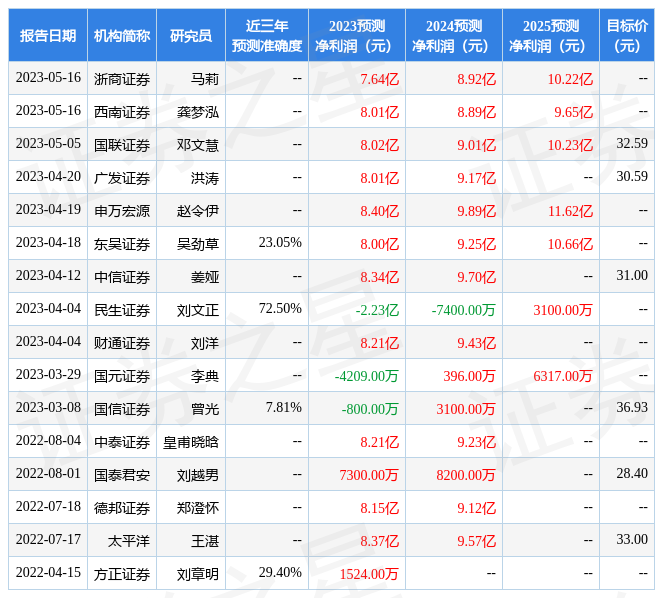This screenshot has height=598, width=655.
Task: Click researcher name 龚梦泓
Action: pyautogui.click(x=198, y=112)
